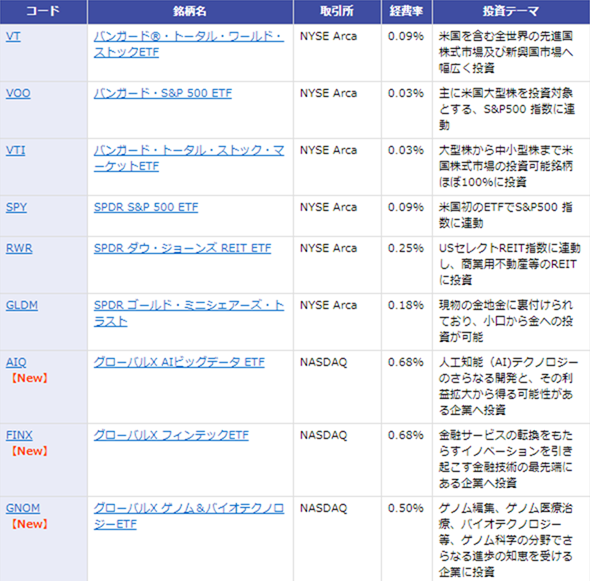The width and height of the screenshot is (590, 581).
Task: Open the GNOM ticker code link
Action: 23,508
